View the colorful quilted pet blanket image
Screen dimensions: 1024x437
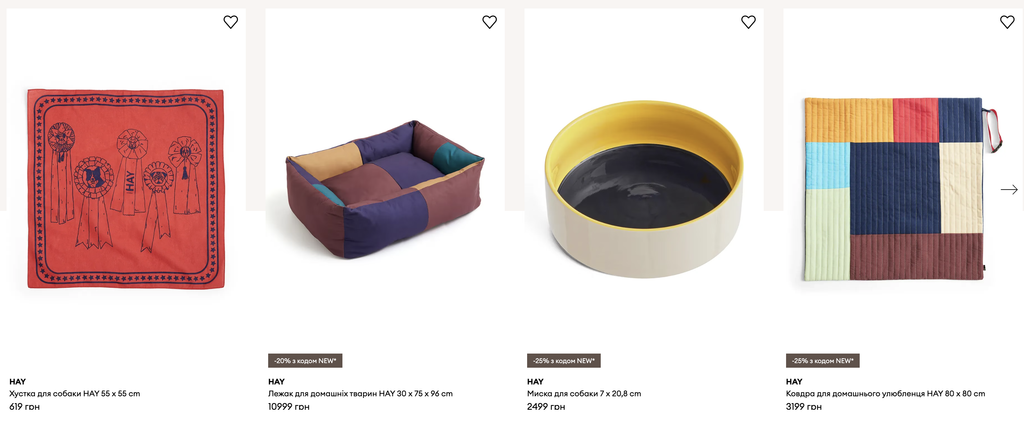tap(893, 189)
